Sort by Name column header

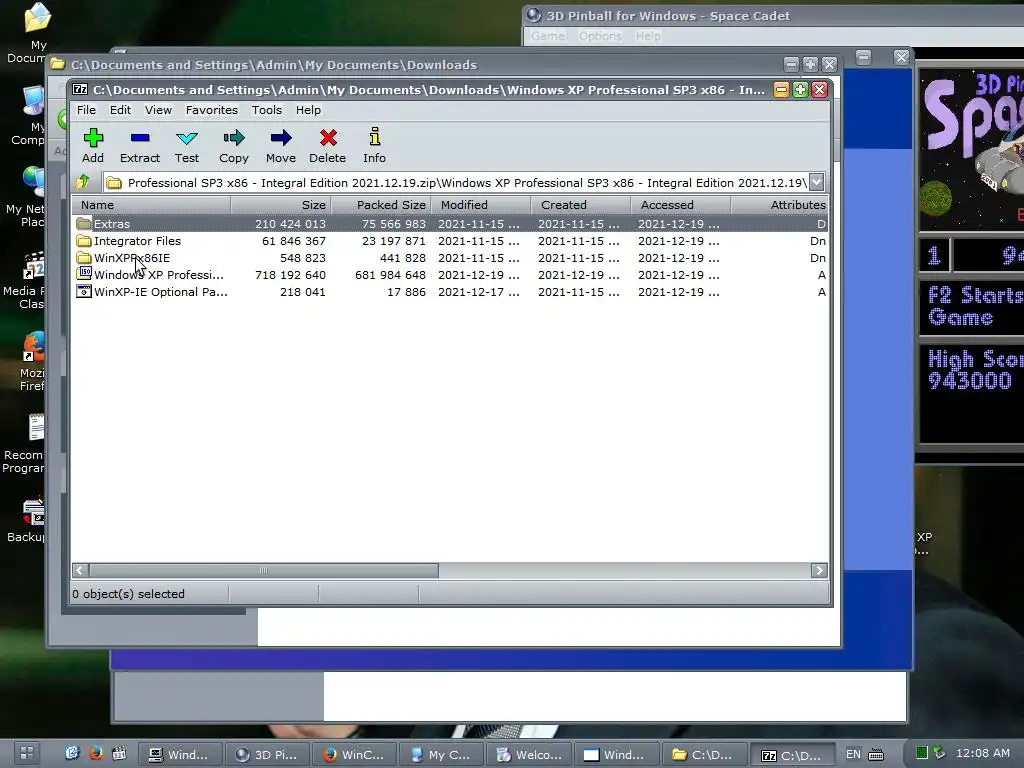(x=151, y=205)
